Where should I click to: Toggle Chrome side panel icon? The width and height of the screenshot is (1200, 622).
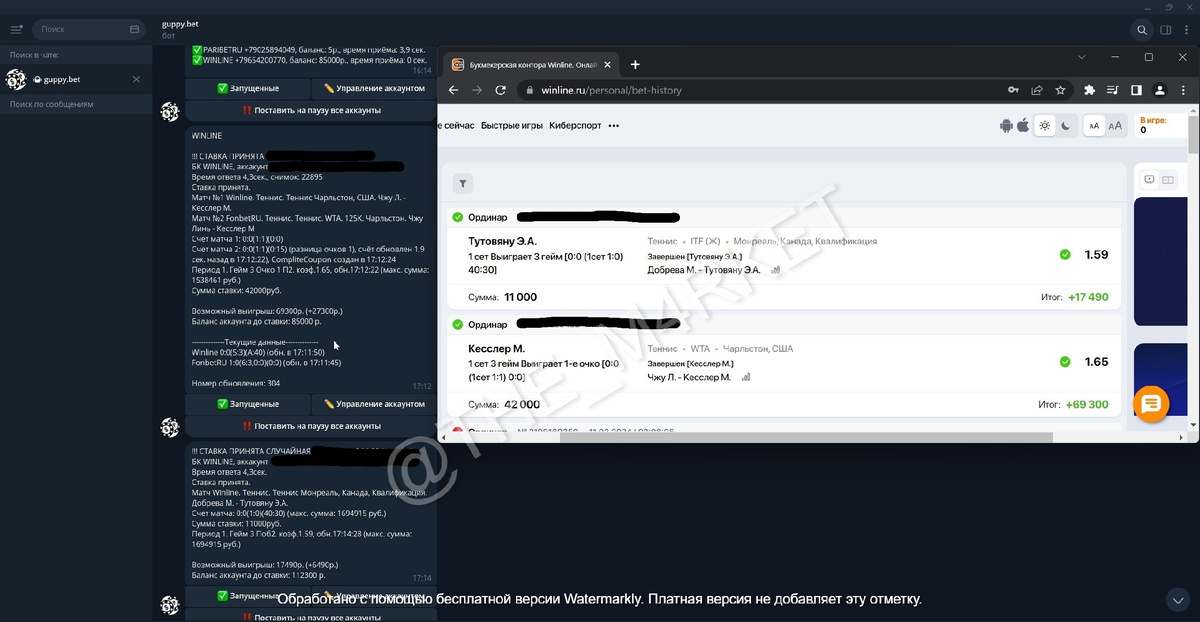click(1136, 90)
